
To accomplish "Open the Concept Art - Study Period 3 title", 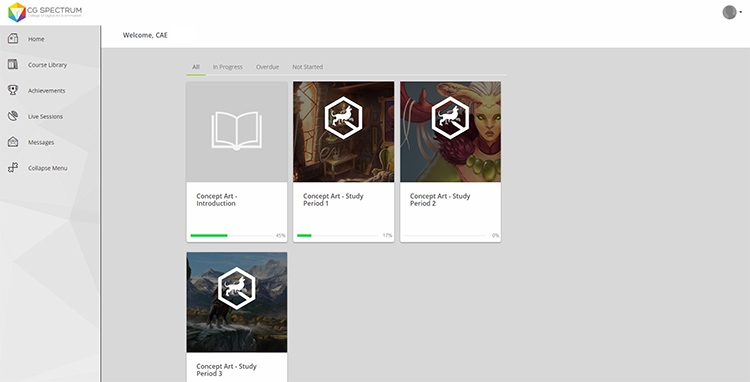I will (x=227, y=370).
